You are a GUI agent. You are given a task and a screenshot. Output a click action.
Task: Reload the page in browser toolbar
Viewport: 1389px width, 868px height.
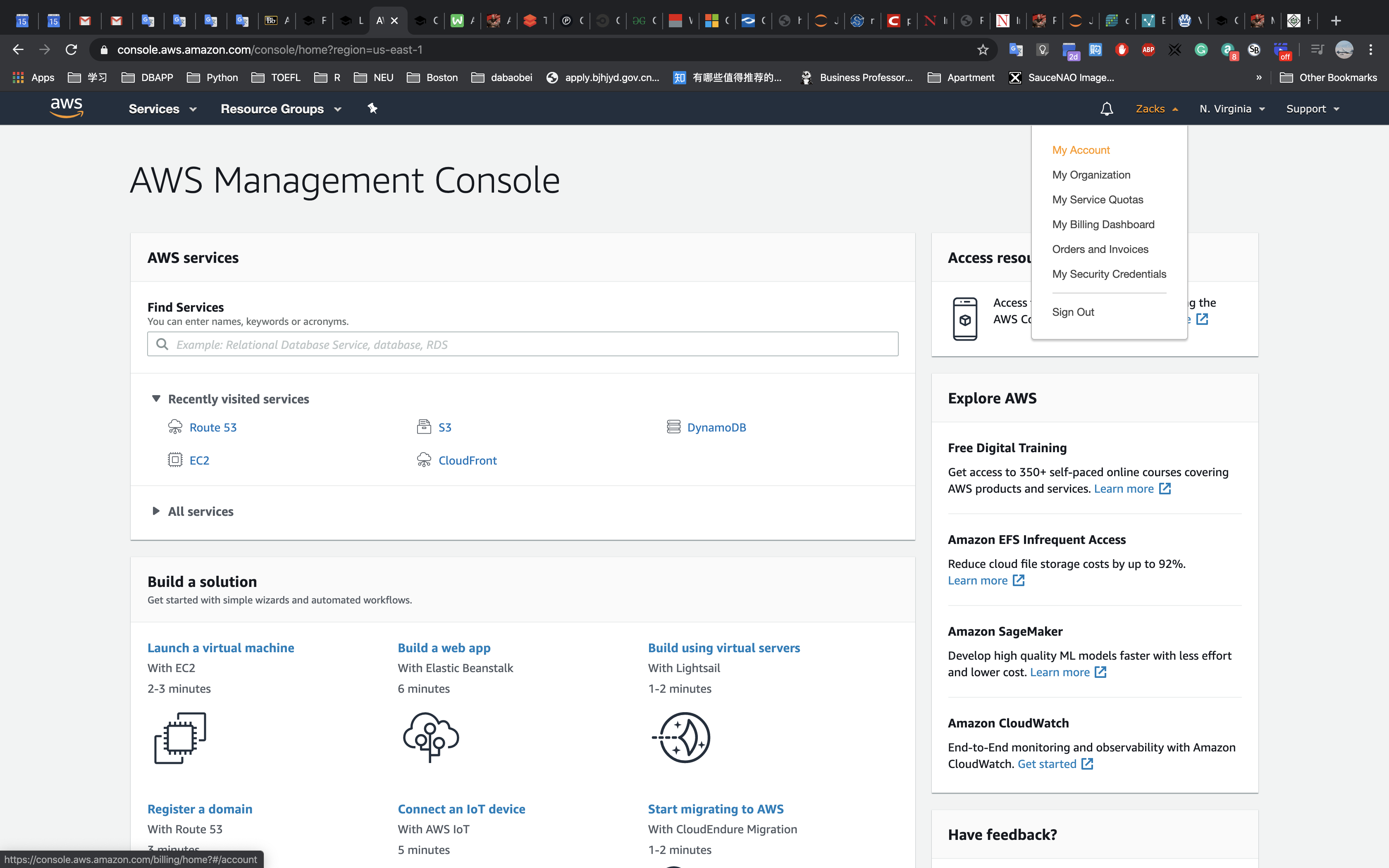coord(71,50)
